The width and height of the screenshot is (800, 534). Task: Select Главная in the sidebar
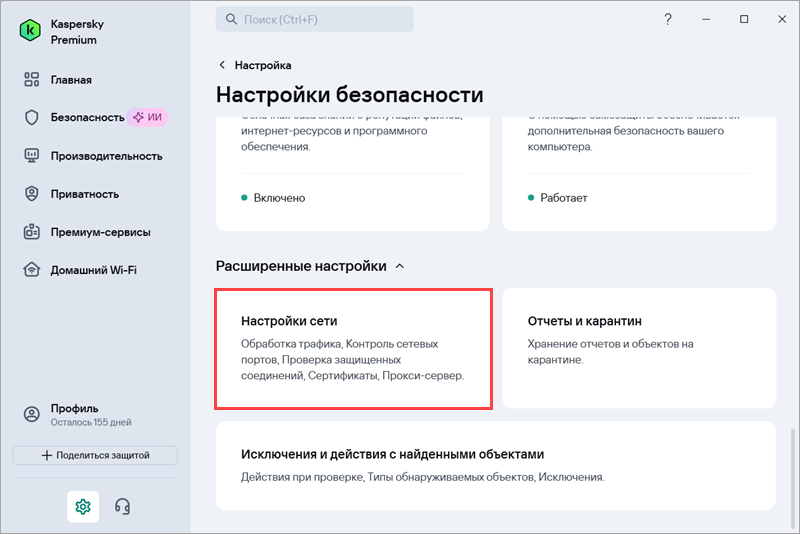coord(71,80)
